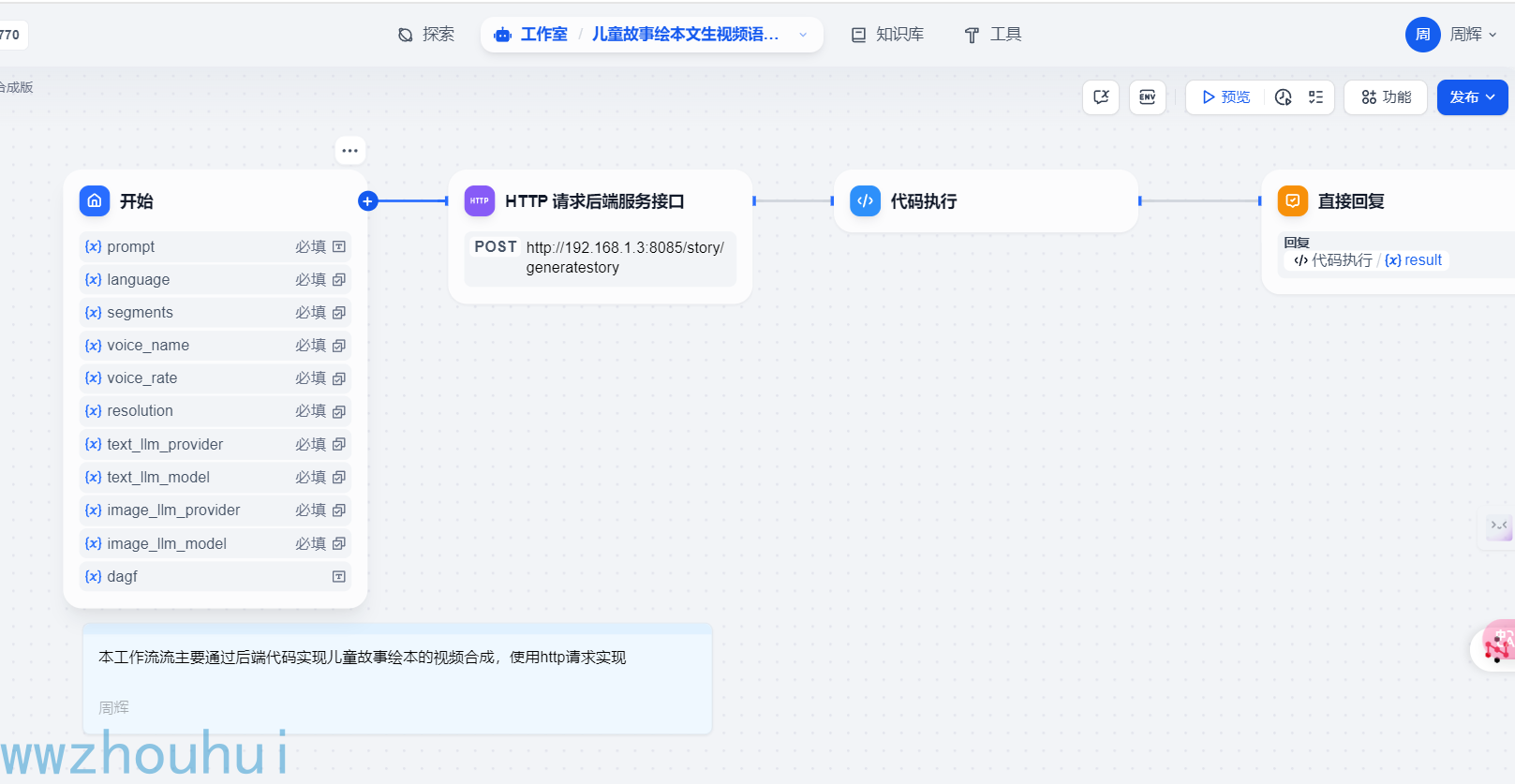Open the 功能 features panel

[1386, 97]
